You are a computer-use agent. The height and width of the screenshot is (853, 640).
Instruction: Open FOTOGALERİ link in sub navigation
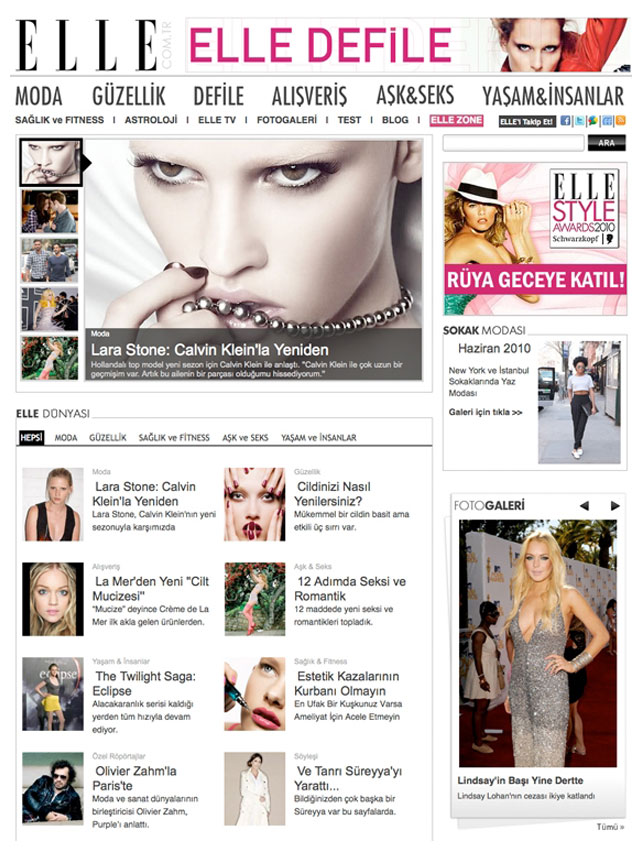287,120
